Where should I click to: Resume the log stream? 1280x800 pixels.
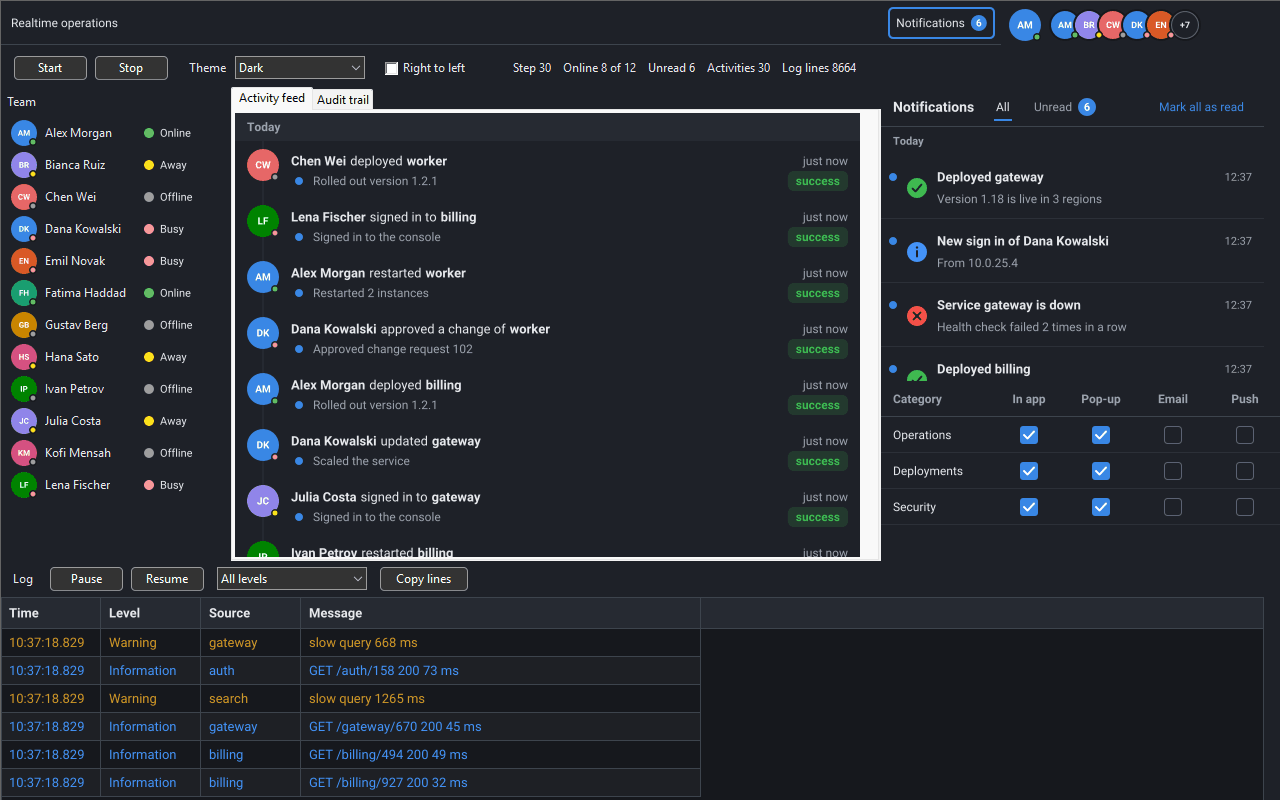point(167,579)
